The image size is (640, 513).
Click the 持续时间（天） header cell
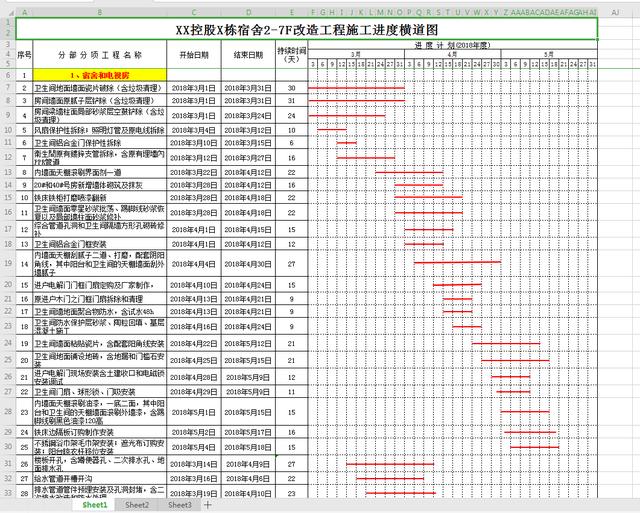[x=292, y=54]
